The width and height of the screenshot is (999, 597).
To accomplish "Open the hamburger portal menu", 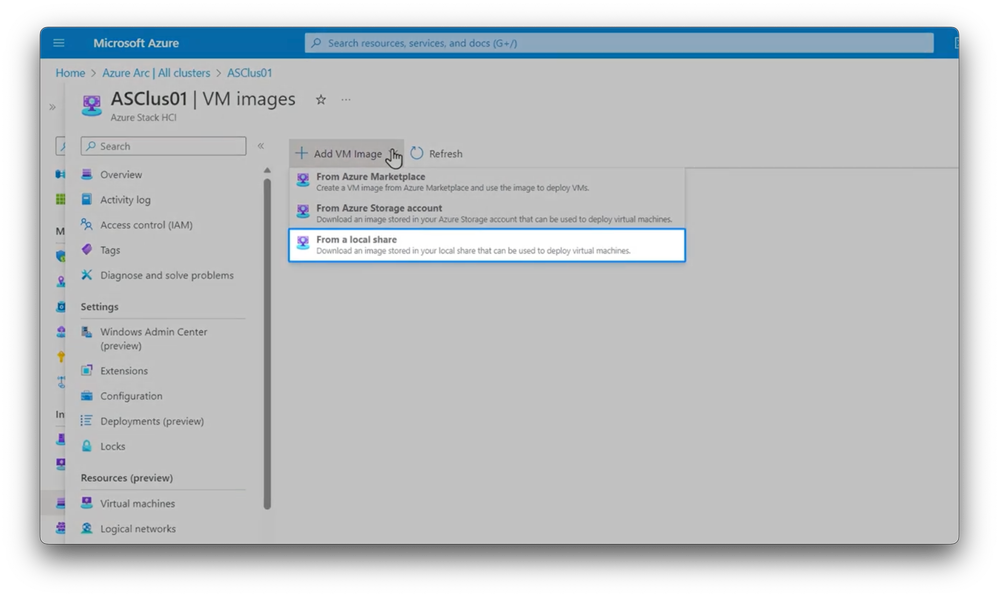I will tap(59, 43).
